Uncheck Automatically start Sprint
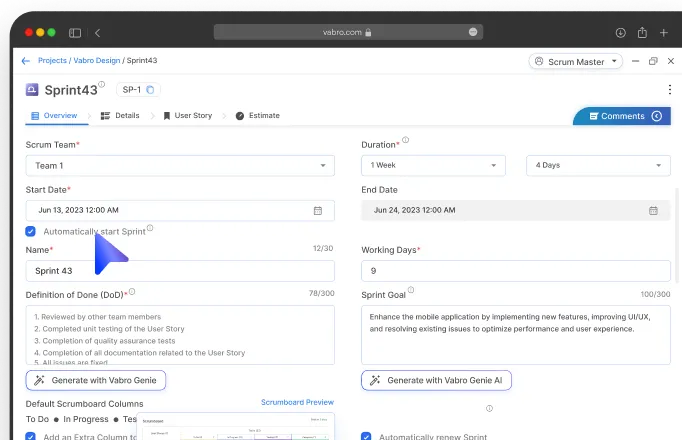 tap(31, 231)
